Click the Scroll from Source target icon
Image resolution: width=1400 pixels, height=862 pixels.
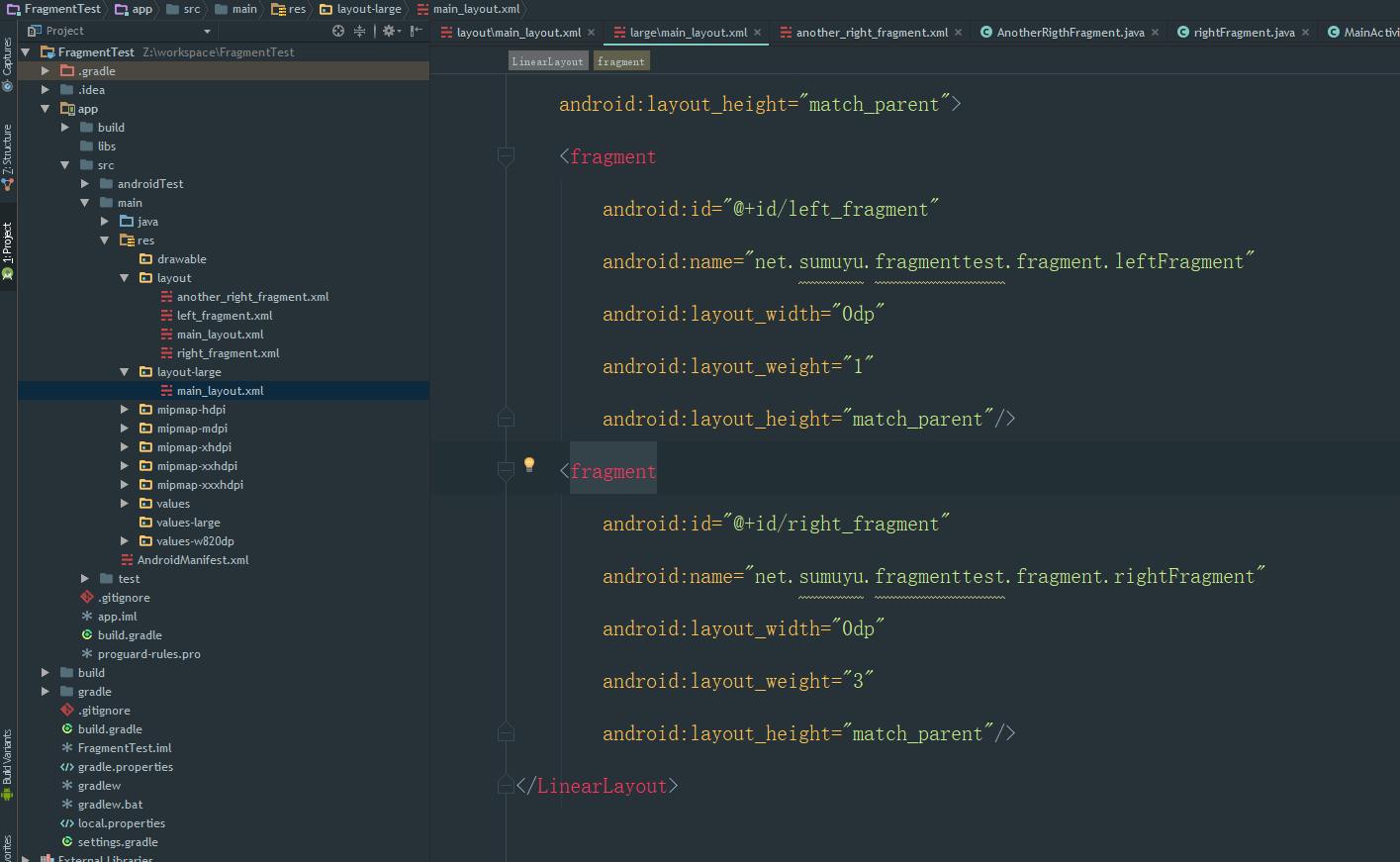click(338, 31)
